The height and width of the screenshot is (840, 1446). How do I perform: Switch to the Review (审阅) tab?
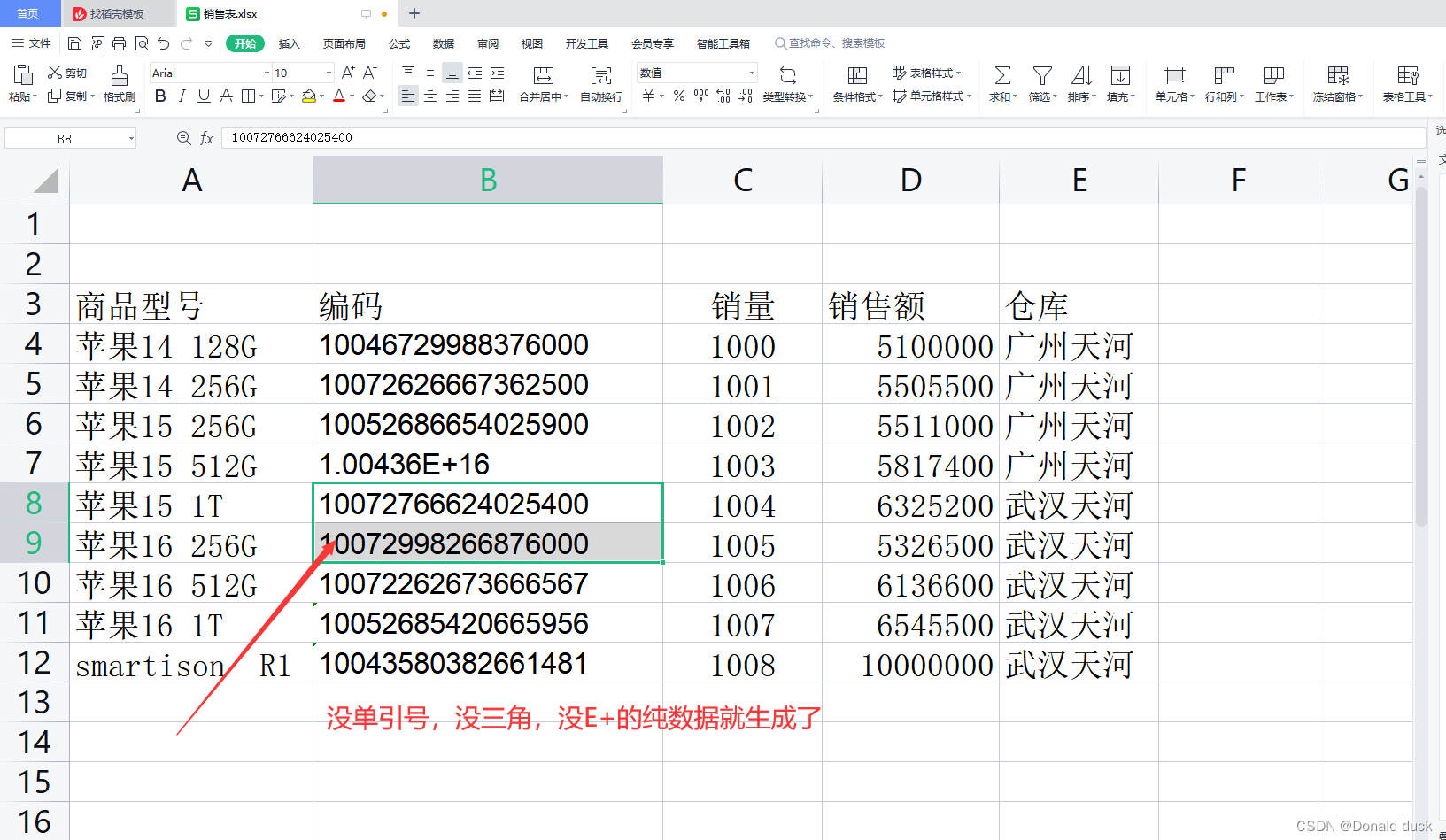point(488,43)
